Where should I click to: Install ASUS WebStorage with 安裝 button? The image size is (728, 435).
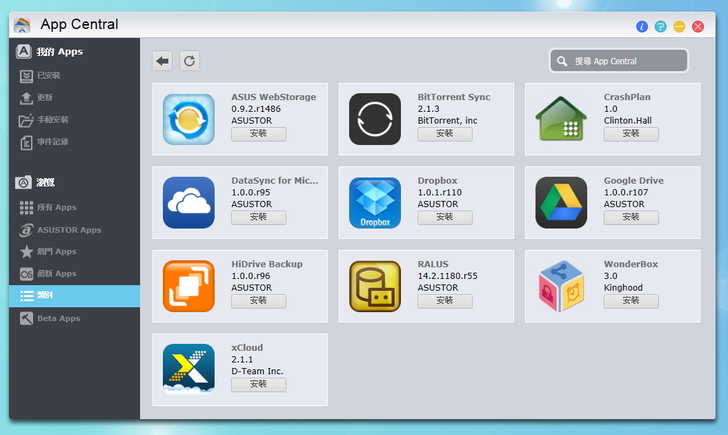(x=259, y=134)
